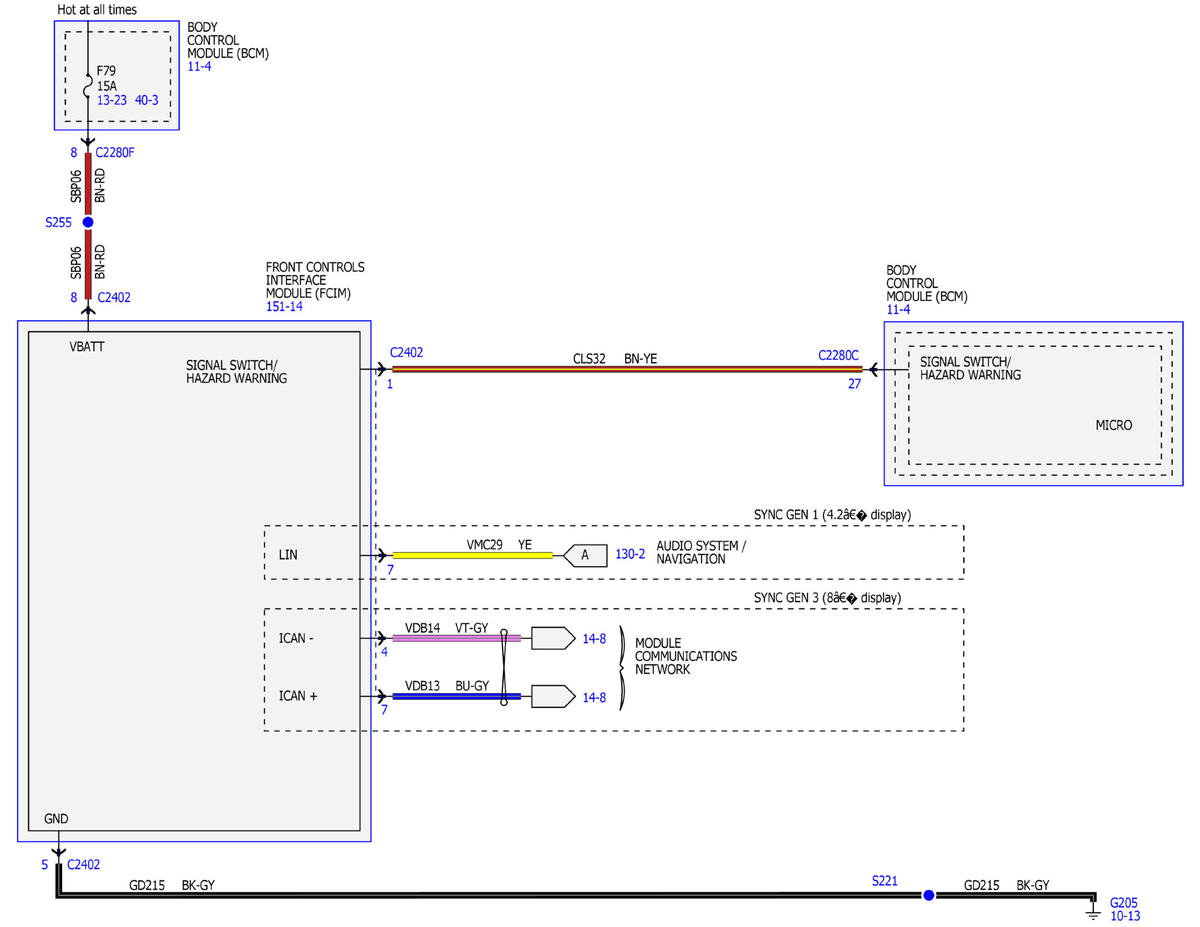Image resolution: width=1200 pixels, height=927 pixels.
Task: Open the 11-4 reference under top-left BCM
Action: point(199,66)
